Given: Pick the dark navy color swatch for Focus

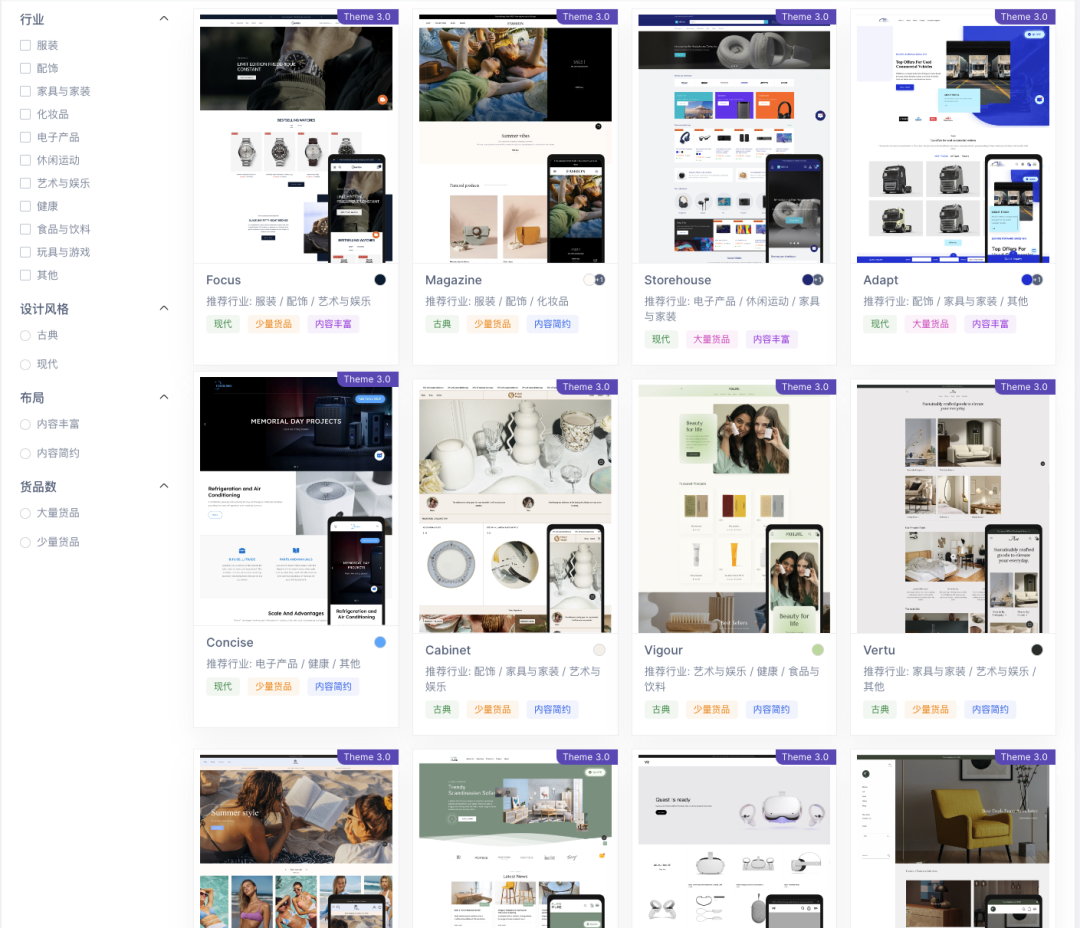Looking at the screenshot, I should point(380,280).
